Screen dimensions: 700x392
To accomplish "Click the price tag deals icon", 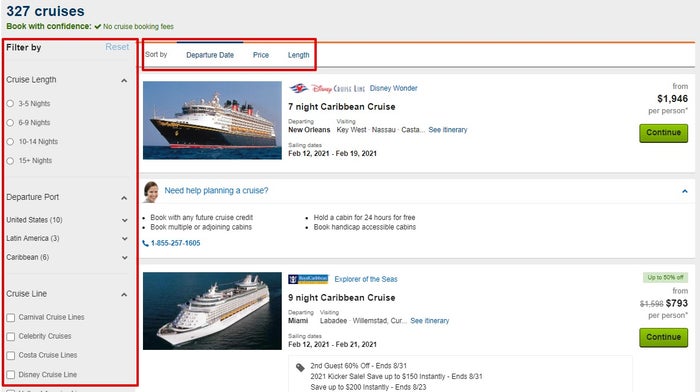I will [x=300, y=367].
